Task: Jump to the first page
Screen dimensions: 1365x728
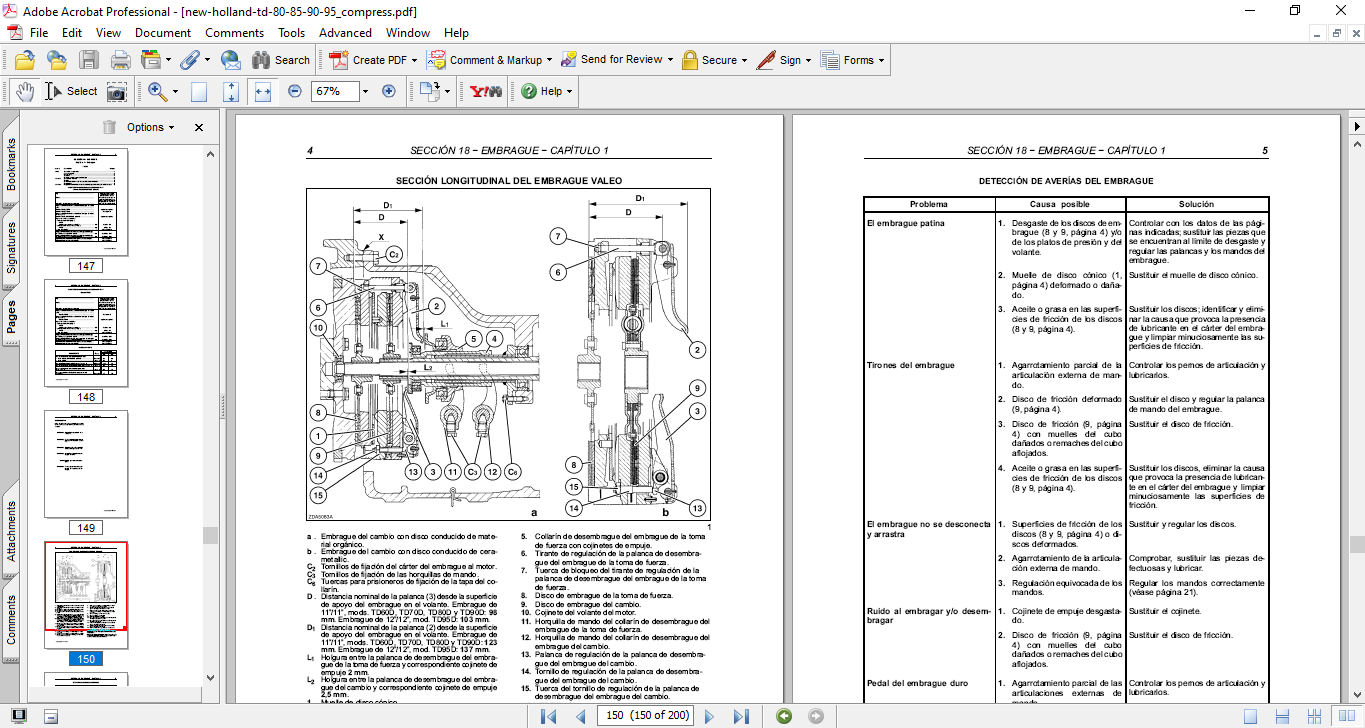Action: [x=548, y=716]
